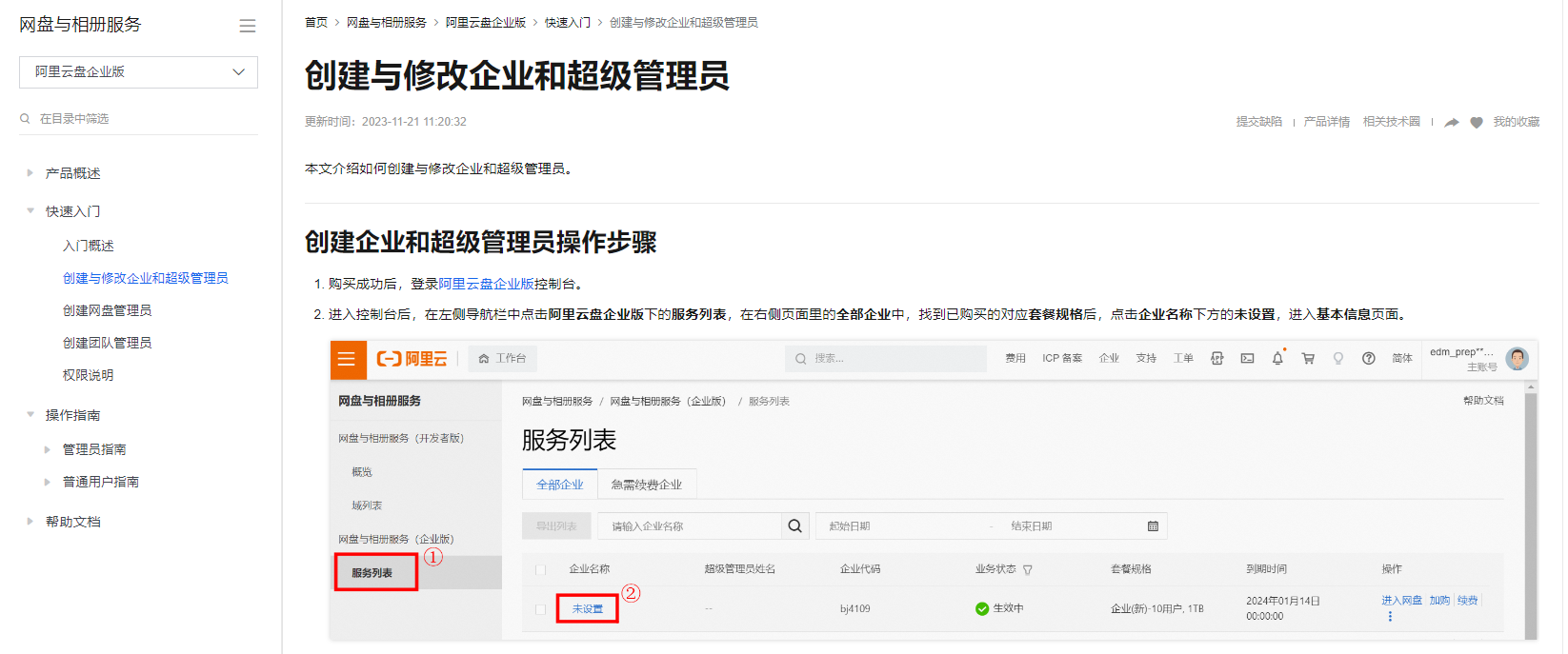1568x654 pixels.
Task: Click 网盘与相册服务 breadcrumb link
Action: click(x=387, y=23)
